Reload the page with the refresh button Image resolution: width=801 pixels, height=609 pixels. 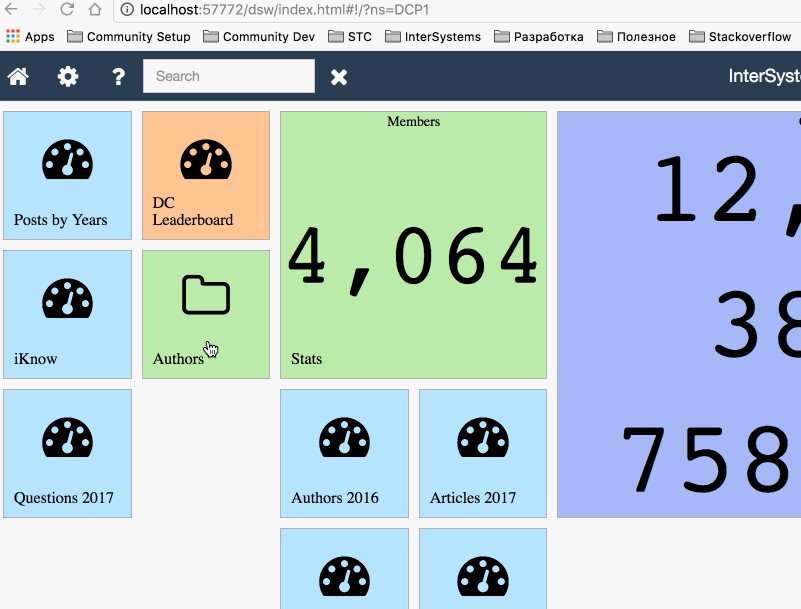coord(66,10)
